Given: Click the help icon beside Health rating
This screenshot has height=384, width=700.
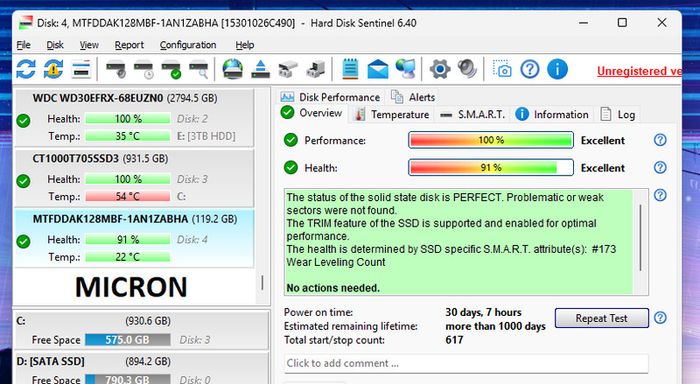Looking at the screenshot, I should [660, 167].
